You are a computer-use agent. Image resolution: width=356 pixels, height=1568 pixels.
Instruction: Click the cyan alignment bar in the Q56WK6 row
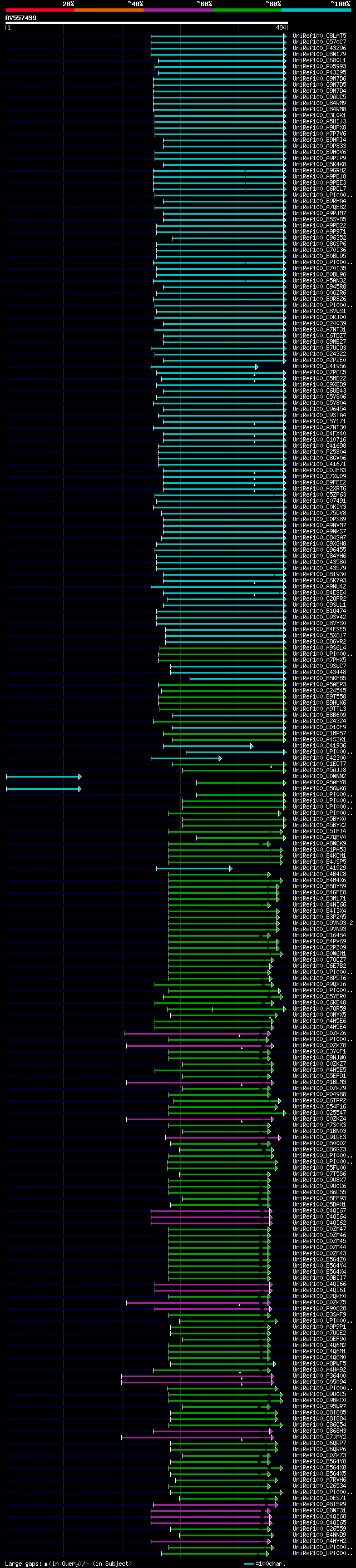43,789
